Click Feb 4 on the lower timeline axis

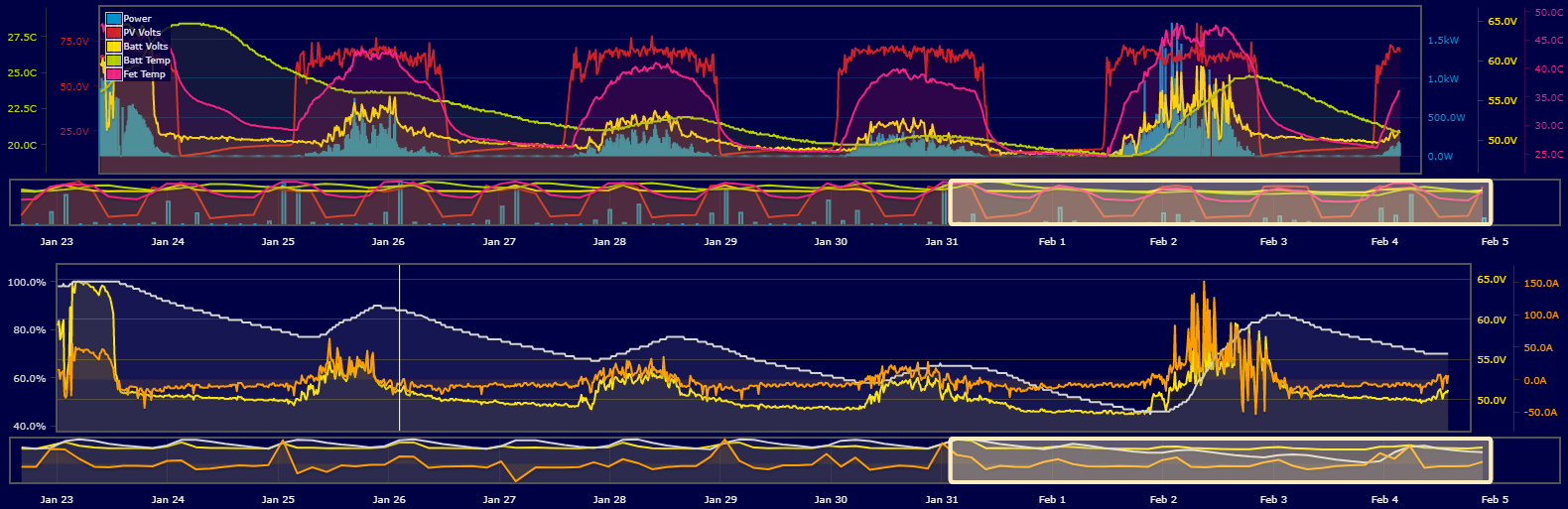click(1384, 499)
